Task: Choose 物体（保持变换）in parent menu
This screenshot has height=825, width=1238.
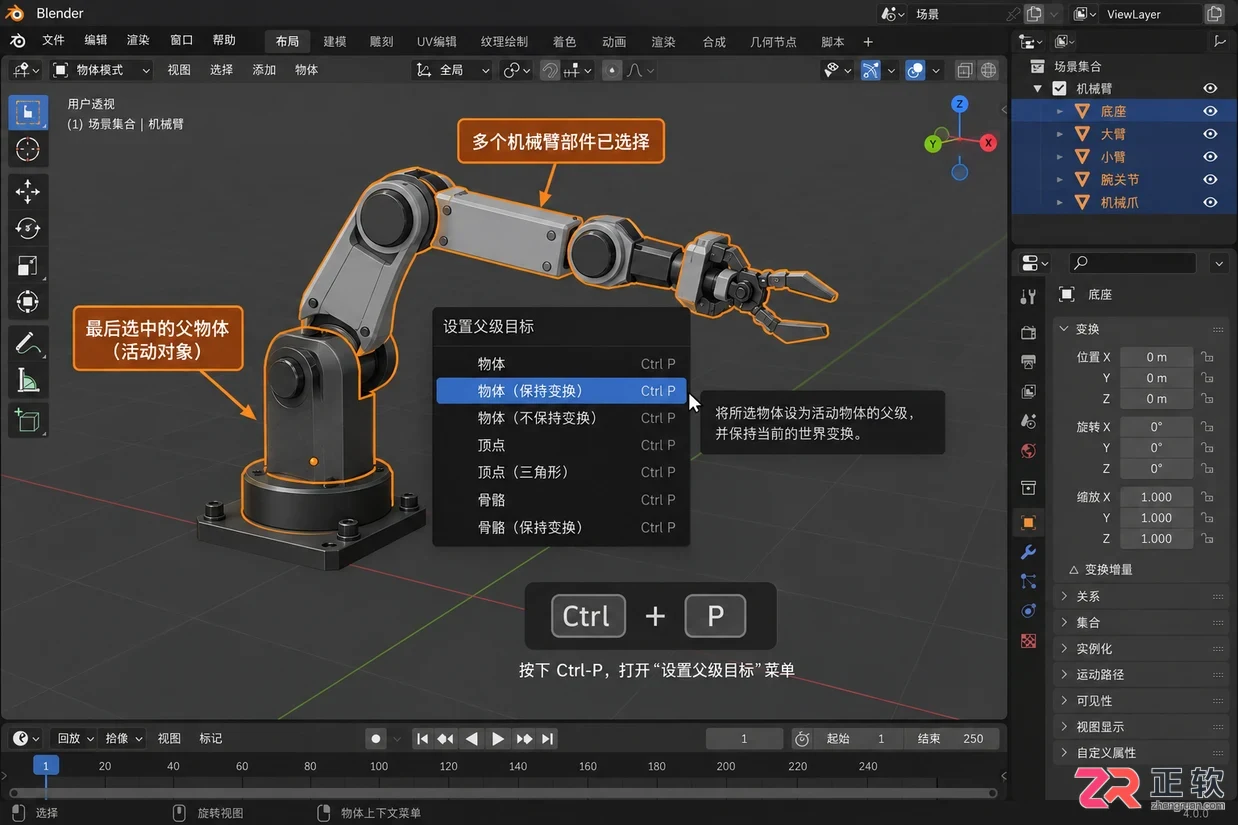Action: tap(561, 391)
